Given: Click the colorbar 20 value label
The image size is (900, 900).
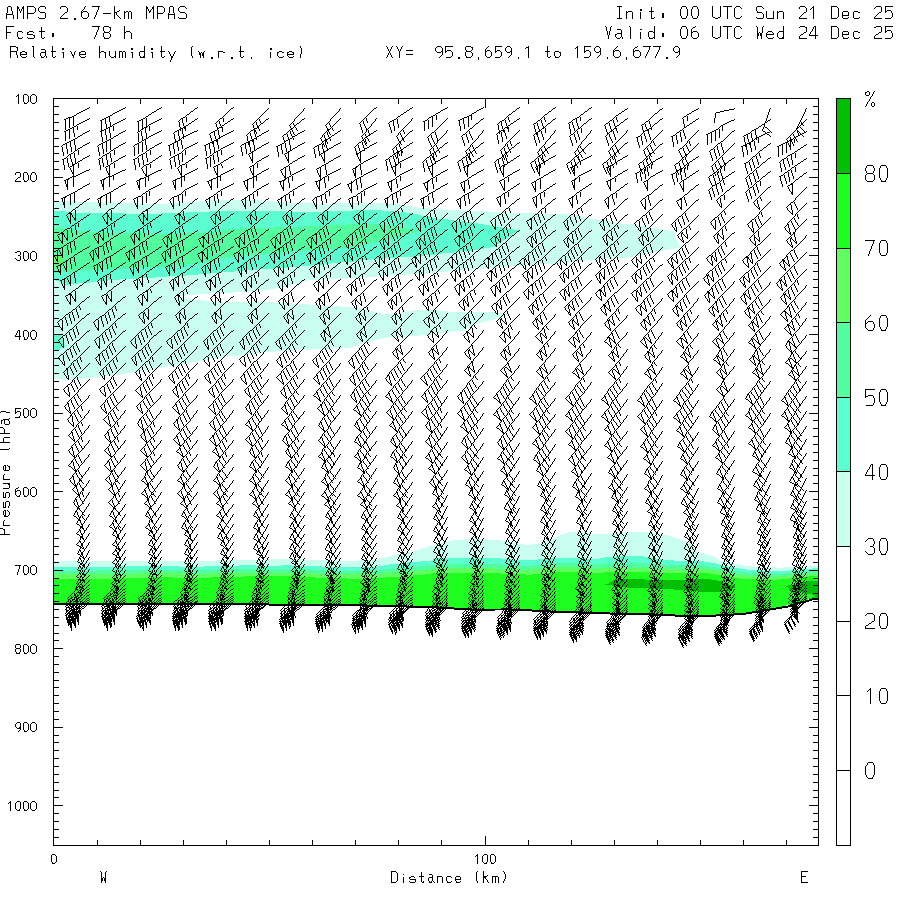Looking at the screenshot, I should (876, 622).
